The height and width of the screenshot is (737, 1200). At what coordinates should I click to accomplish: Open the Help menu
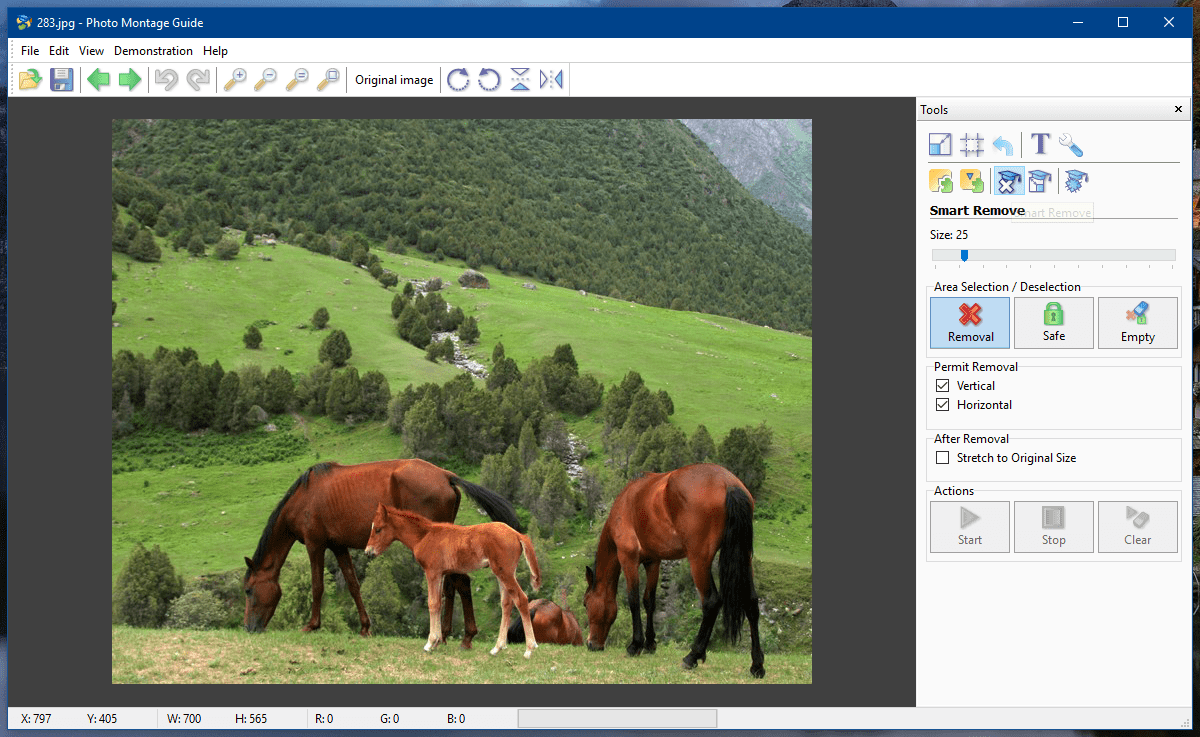[x=215, y=51]
